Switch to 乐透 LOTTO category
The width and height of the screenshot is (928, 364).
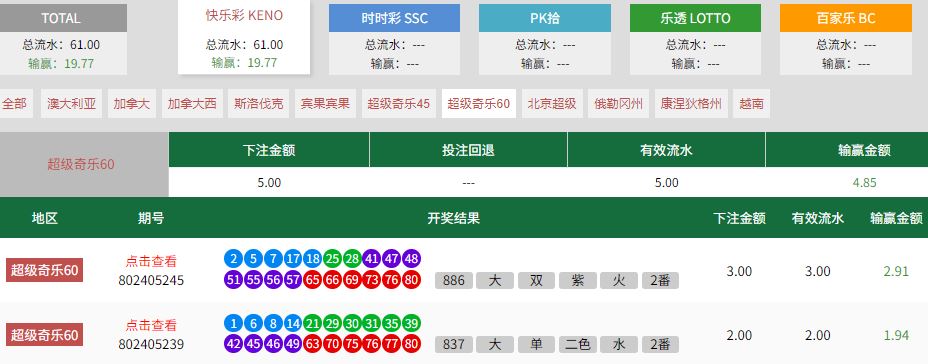(695, 40)
